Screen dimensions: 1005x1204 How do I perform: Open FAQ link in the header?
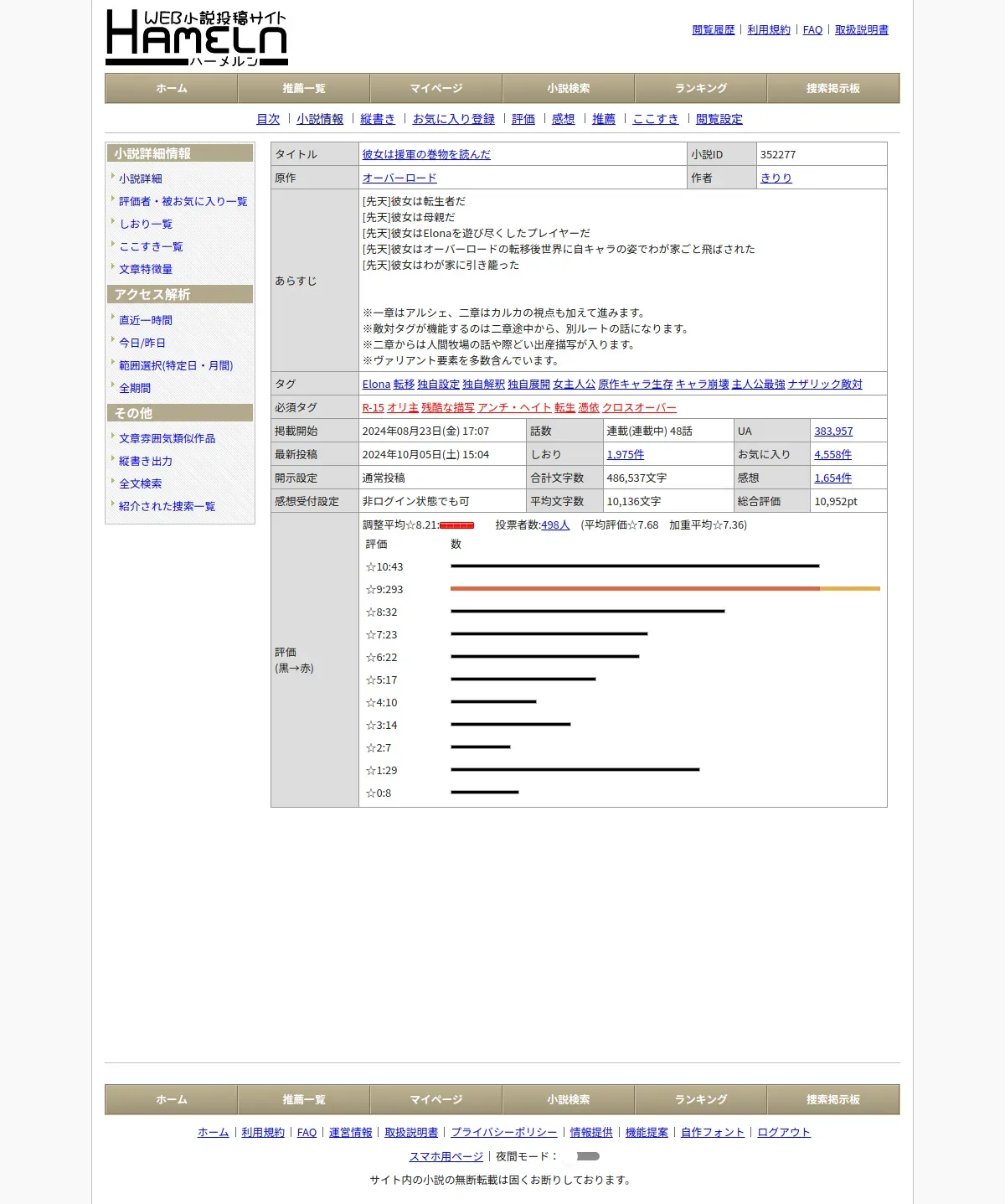[812, 30]
